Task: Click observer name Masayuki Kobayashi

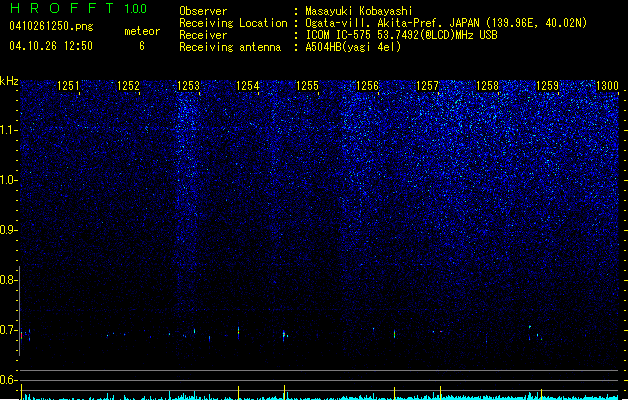Action: pos(359,11)
